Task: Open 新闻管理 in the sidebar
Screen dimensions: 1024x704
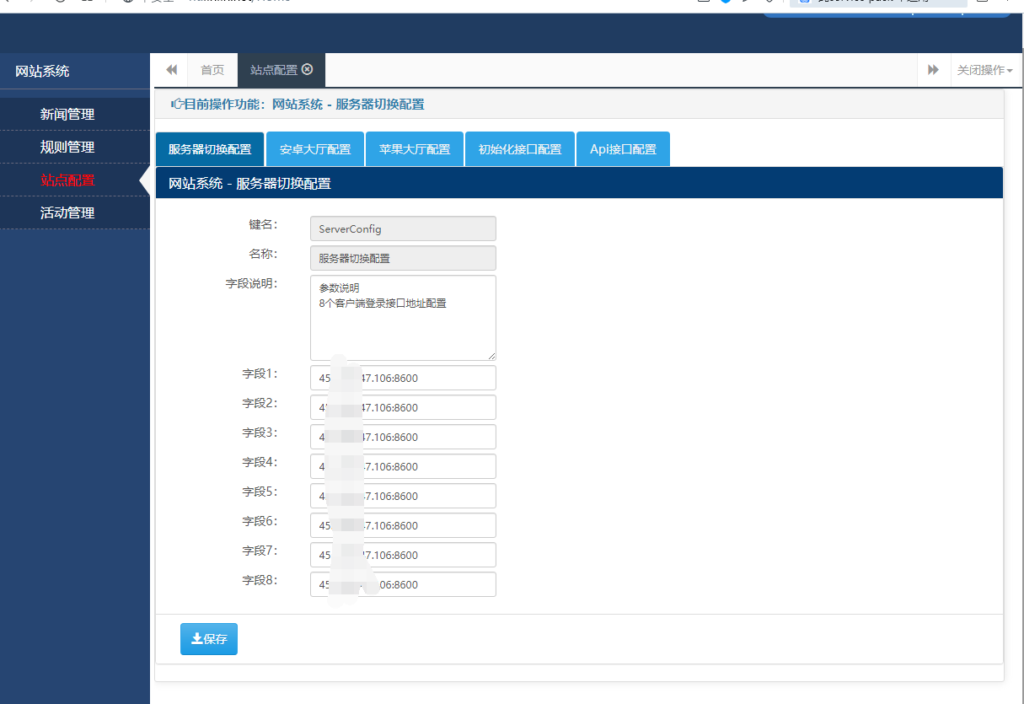Action: pos(67,114)
